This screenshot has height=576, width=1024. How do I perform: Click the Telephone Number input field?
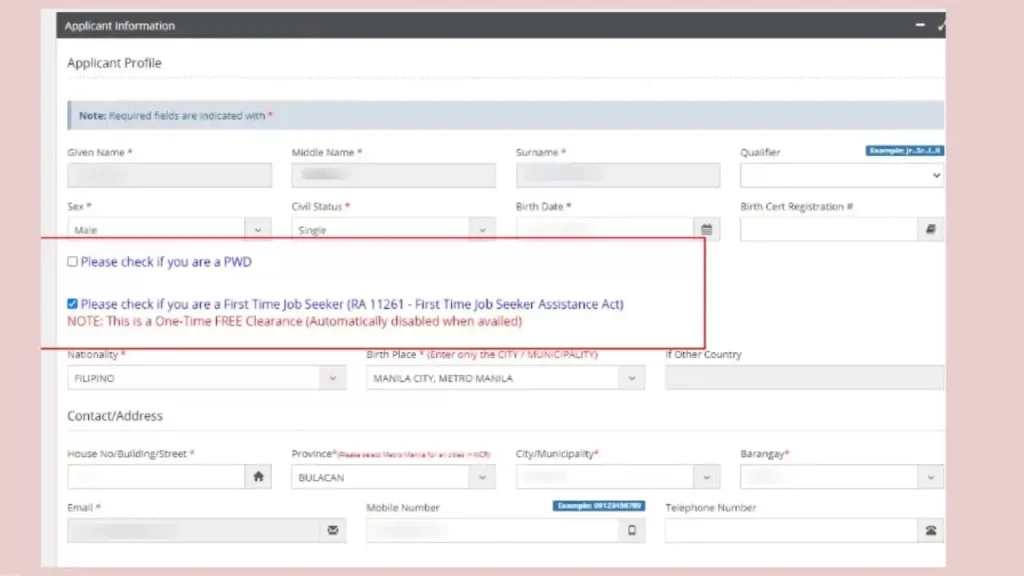[792, 530]
